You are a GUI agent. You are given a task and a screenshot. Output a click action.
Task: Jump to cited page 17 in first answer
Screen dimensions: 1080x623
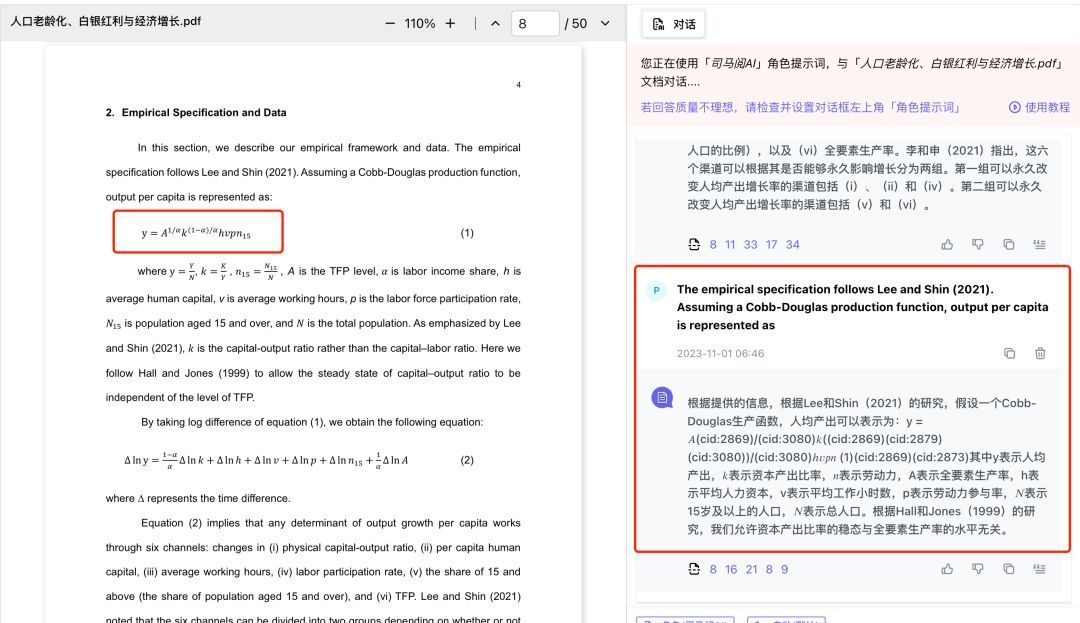[x=771, y=244]
